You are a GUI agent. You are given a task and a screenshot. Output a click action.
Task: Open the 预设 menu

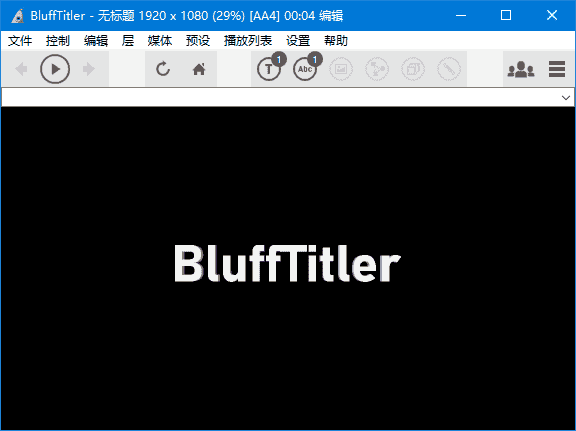click(x=198, y=40)
